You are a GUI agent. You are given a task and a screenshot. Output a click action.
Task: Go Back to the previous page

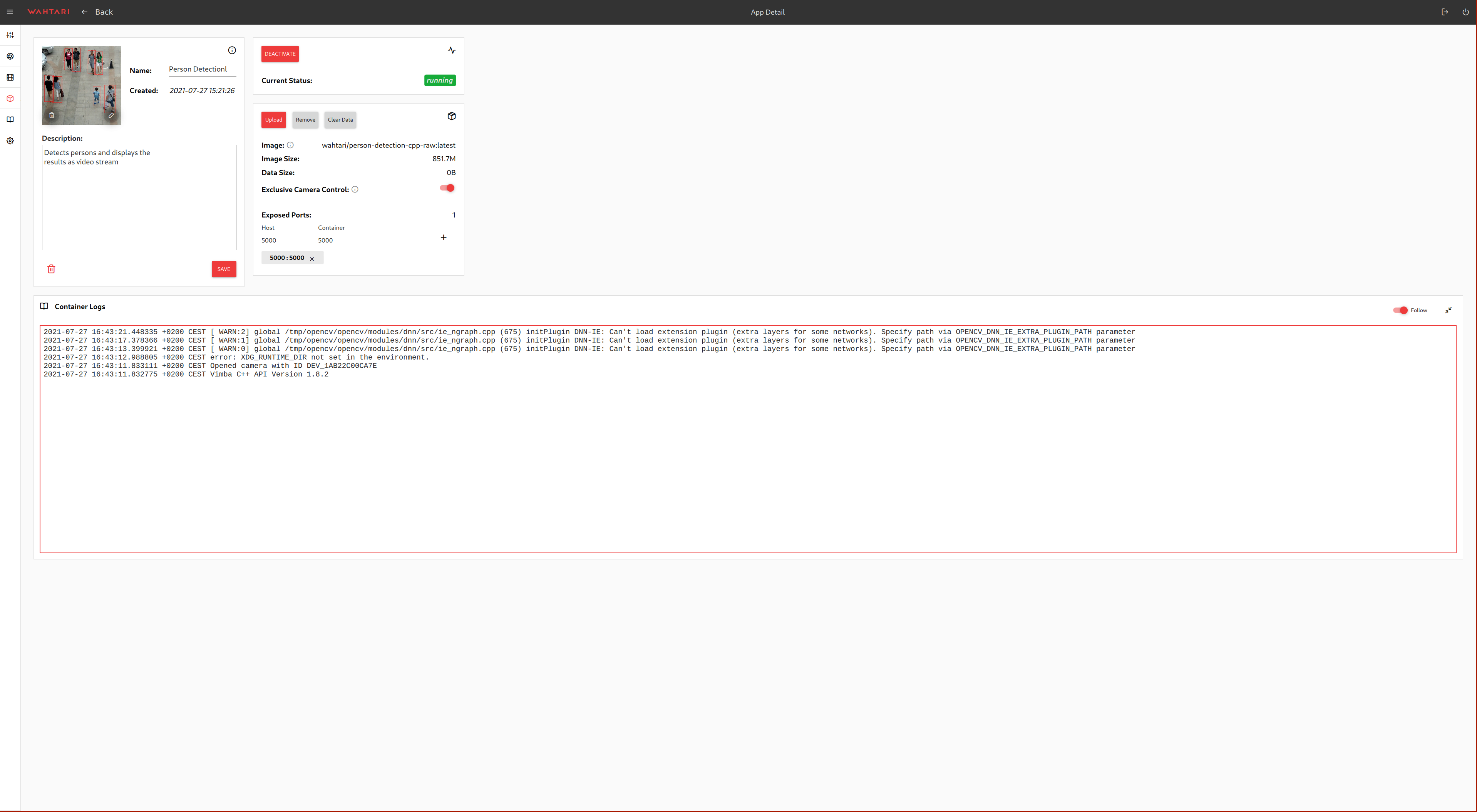97,12
